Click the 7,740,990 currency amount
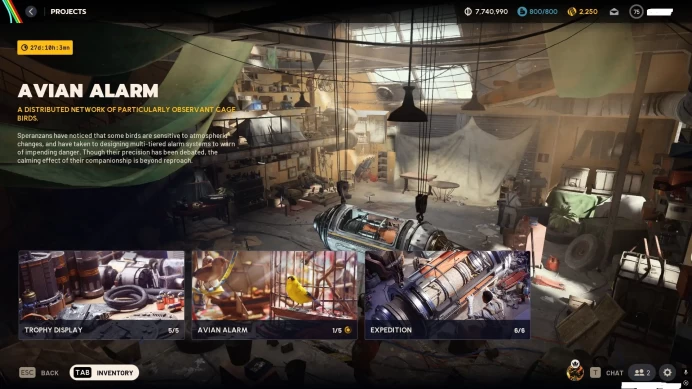 click(x=491, y=11)
